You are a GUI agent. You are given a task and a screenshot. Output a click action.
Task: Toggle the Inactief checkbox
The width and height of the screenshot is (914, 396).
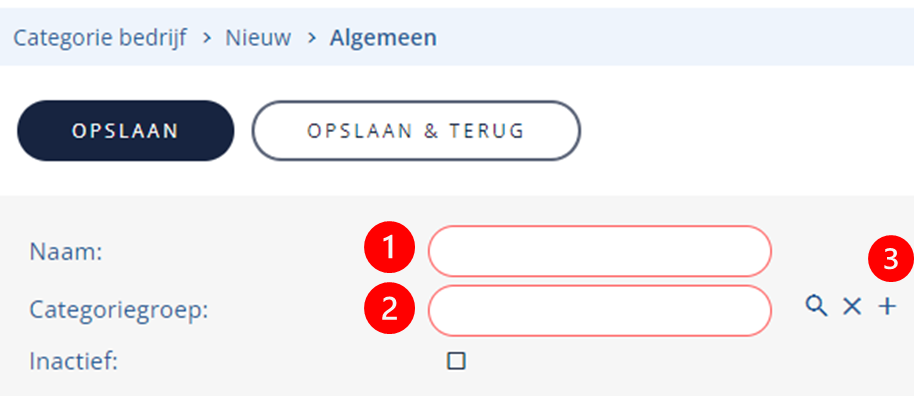coord(456,361)
